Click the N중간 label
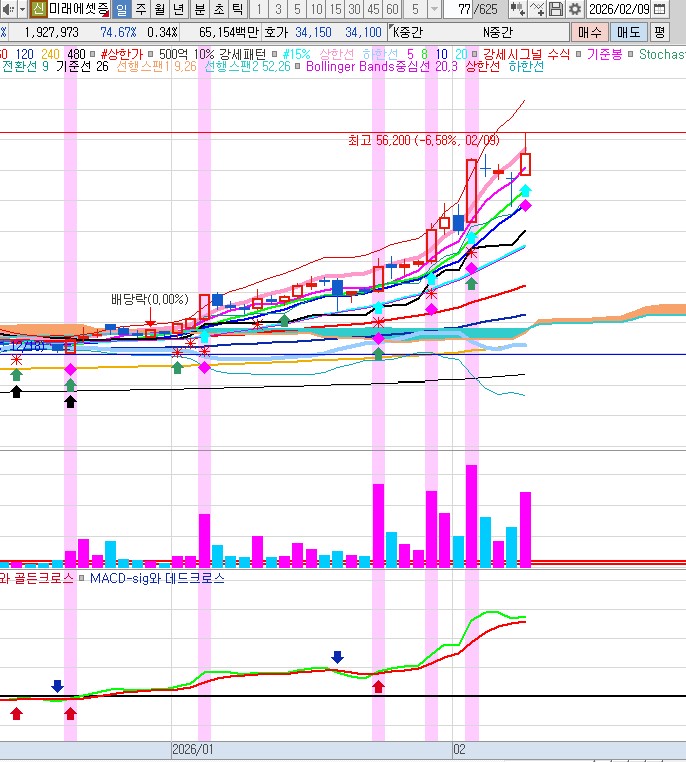 pyautogui.click(x=498, y=33)
